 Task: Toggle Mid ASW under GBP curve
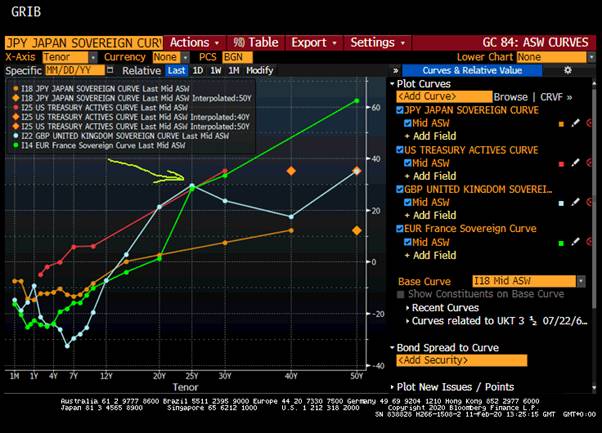coord(408,202)
